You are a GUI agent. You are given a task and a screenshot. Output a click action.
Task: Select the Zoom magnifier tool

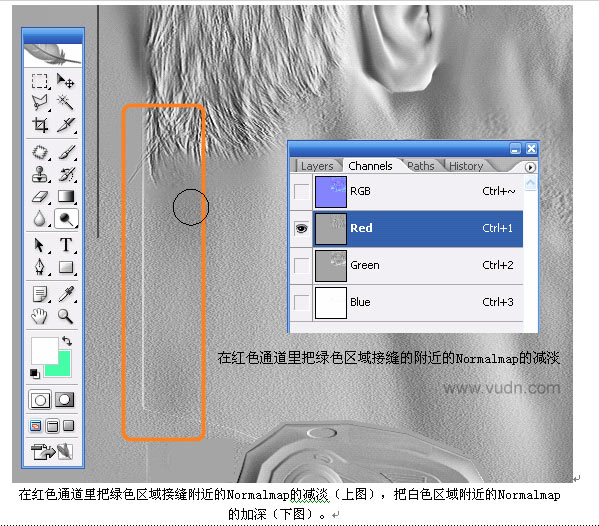pos(65,316)
